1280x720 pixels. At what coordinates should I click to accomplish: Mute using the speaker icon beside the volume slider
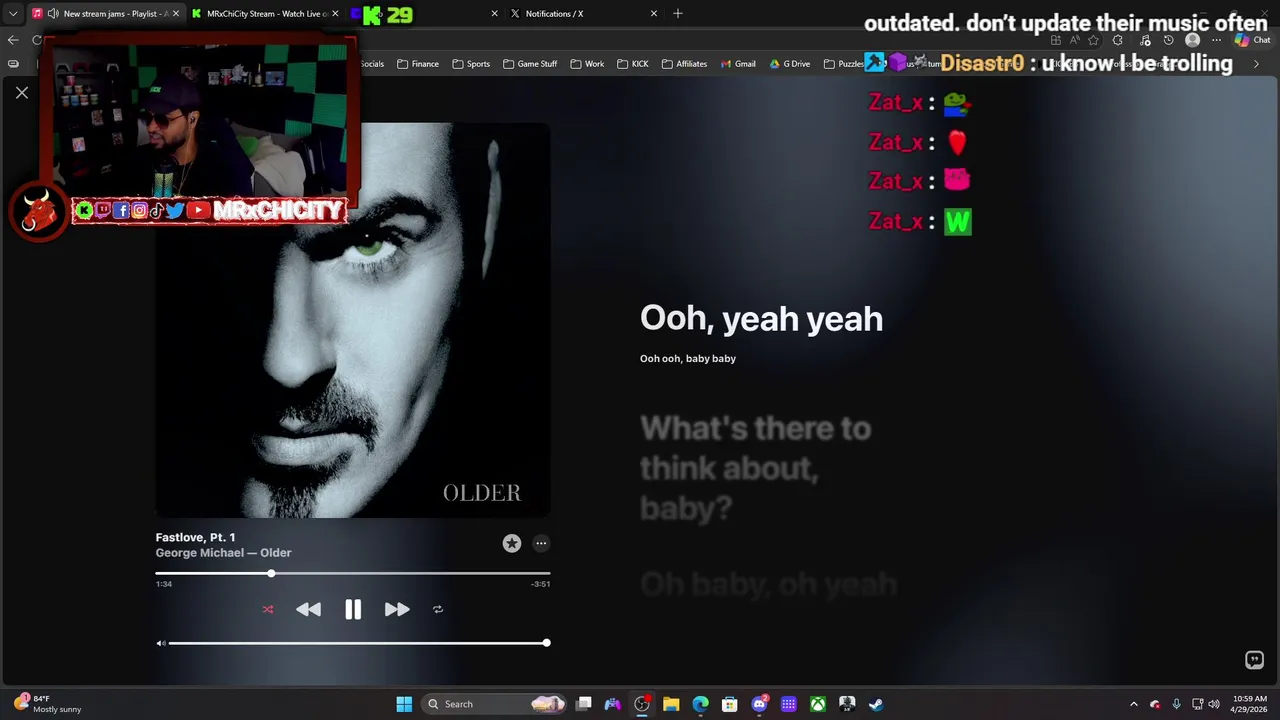pos(161,643)
